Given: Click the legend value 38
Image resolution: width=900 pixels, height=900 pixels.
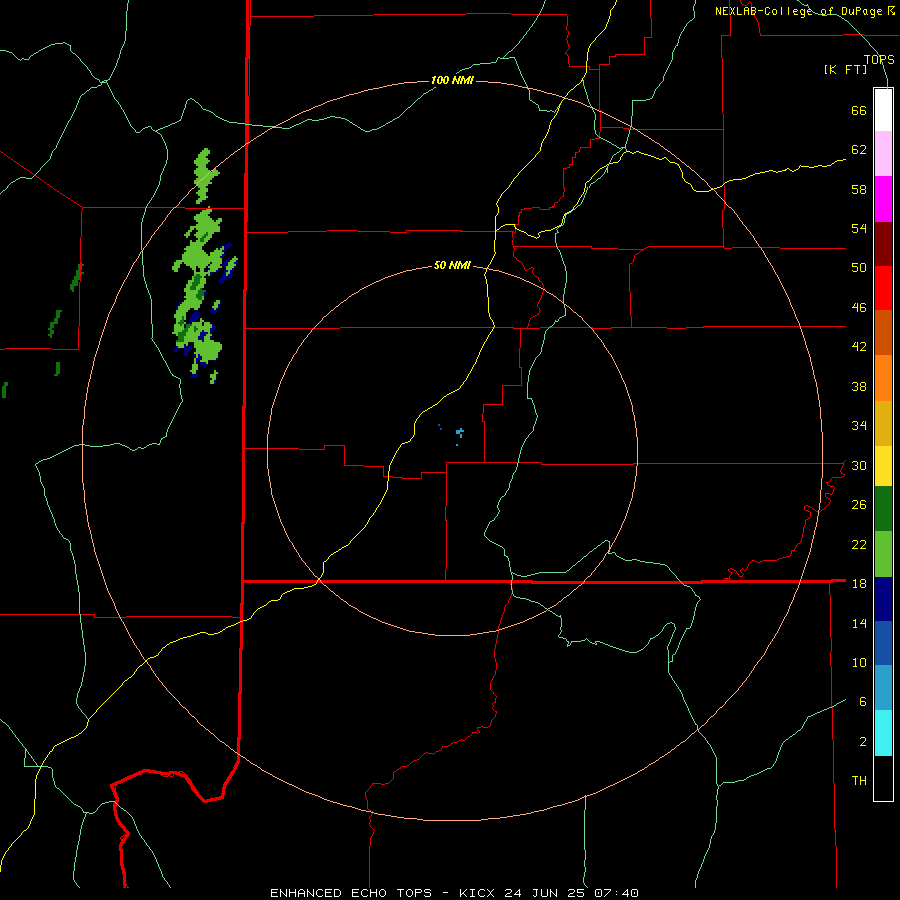Looking at the screenshot, I should point(859,386).
